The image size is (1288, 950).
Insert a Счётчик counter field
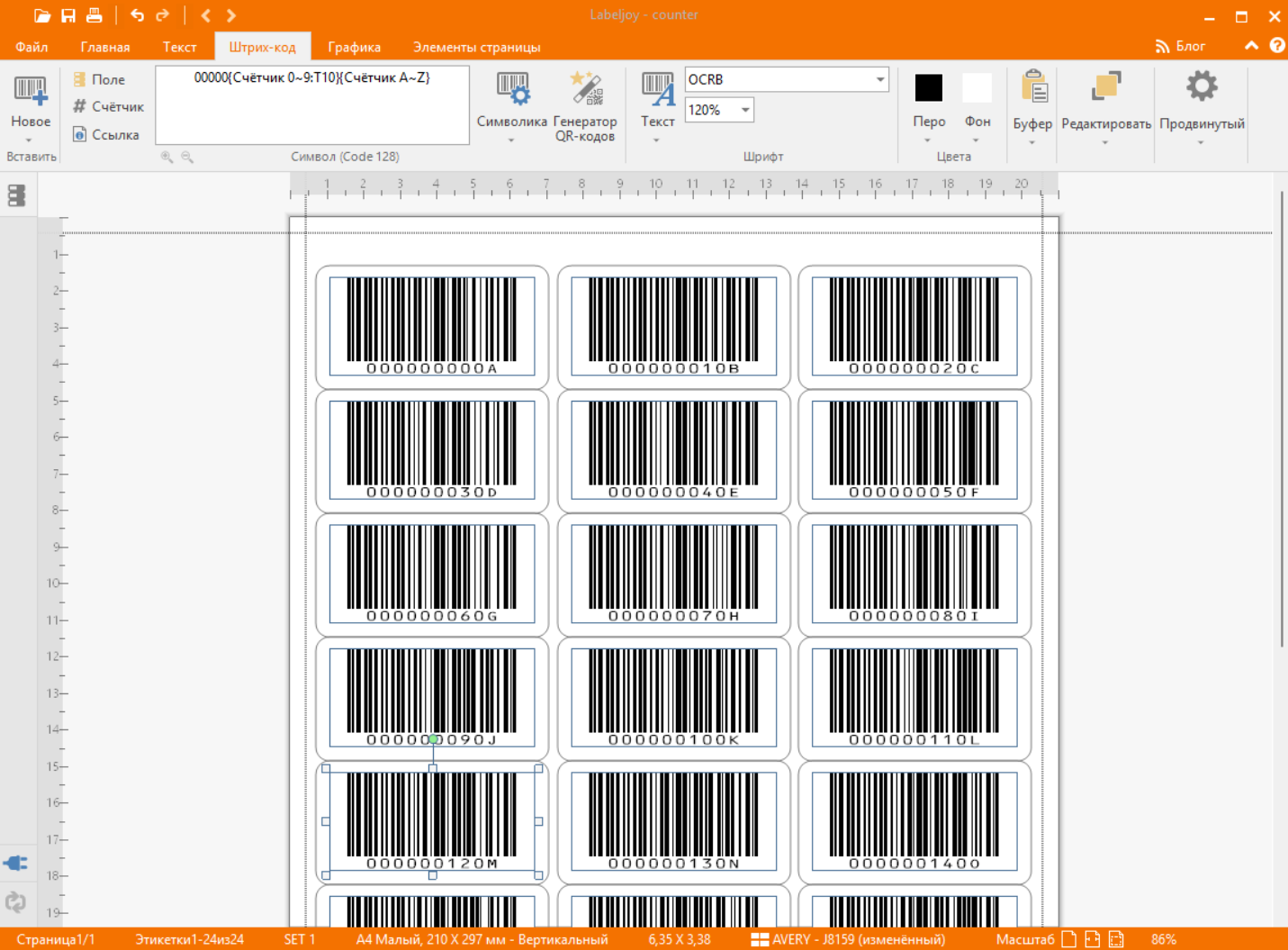[x=108, y=106]
